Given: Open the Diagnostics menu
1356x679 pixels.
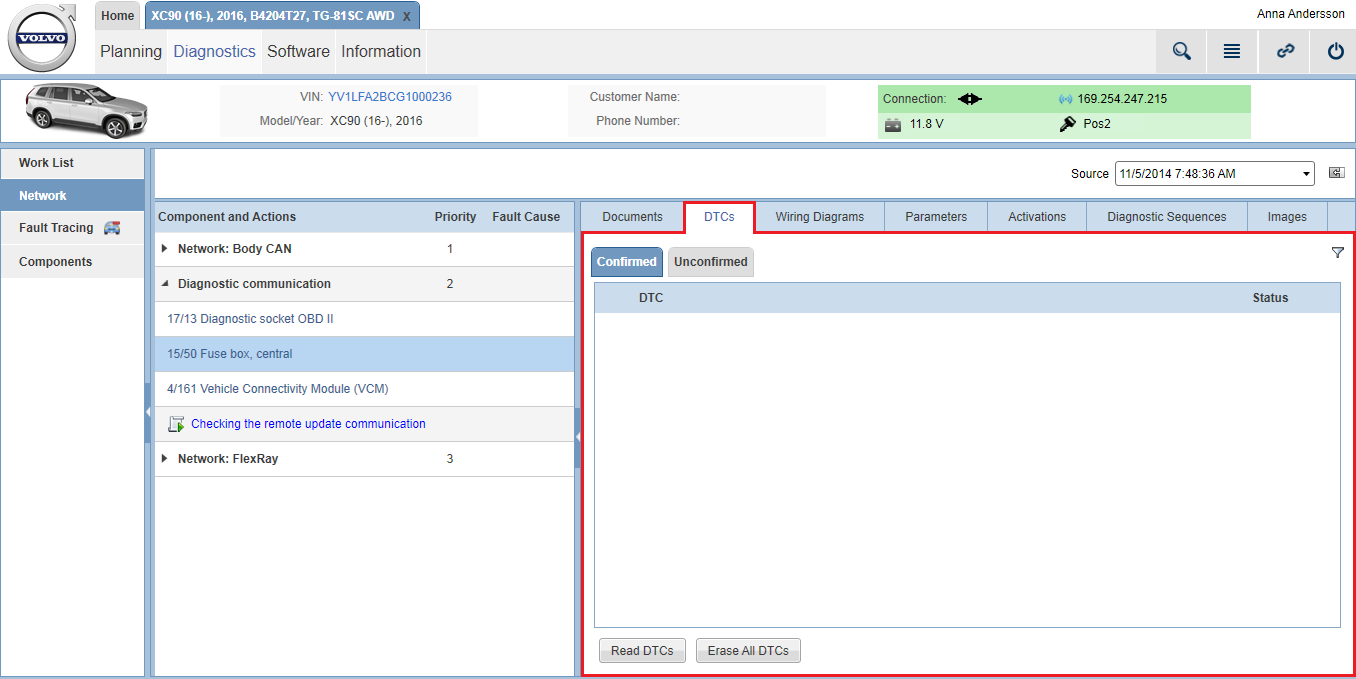Looking at the screenshot, I should tap(214, 51).
